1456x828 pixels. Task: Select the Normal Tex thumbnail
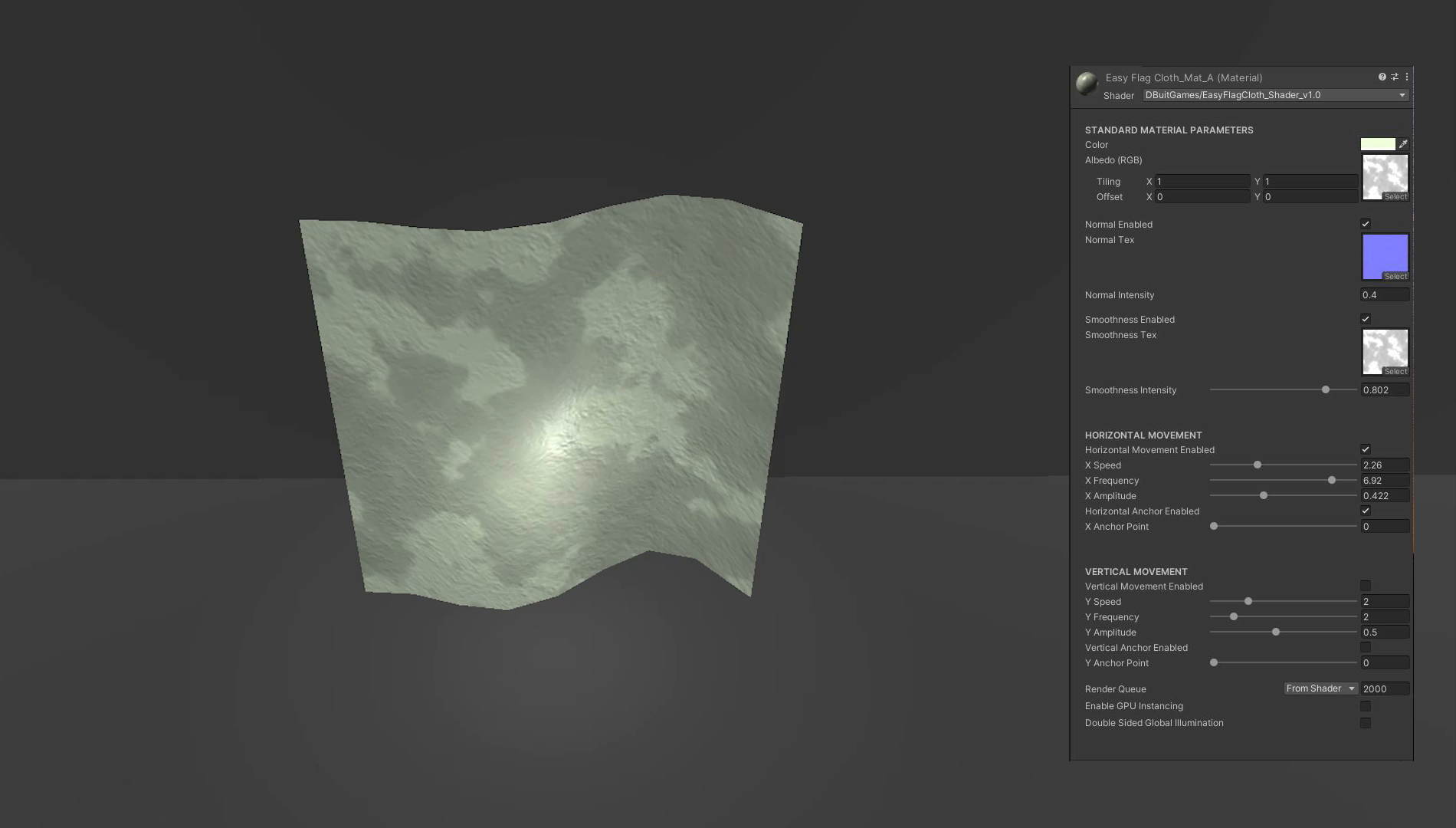tap(1385, 257)
